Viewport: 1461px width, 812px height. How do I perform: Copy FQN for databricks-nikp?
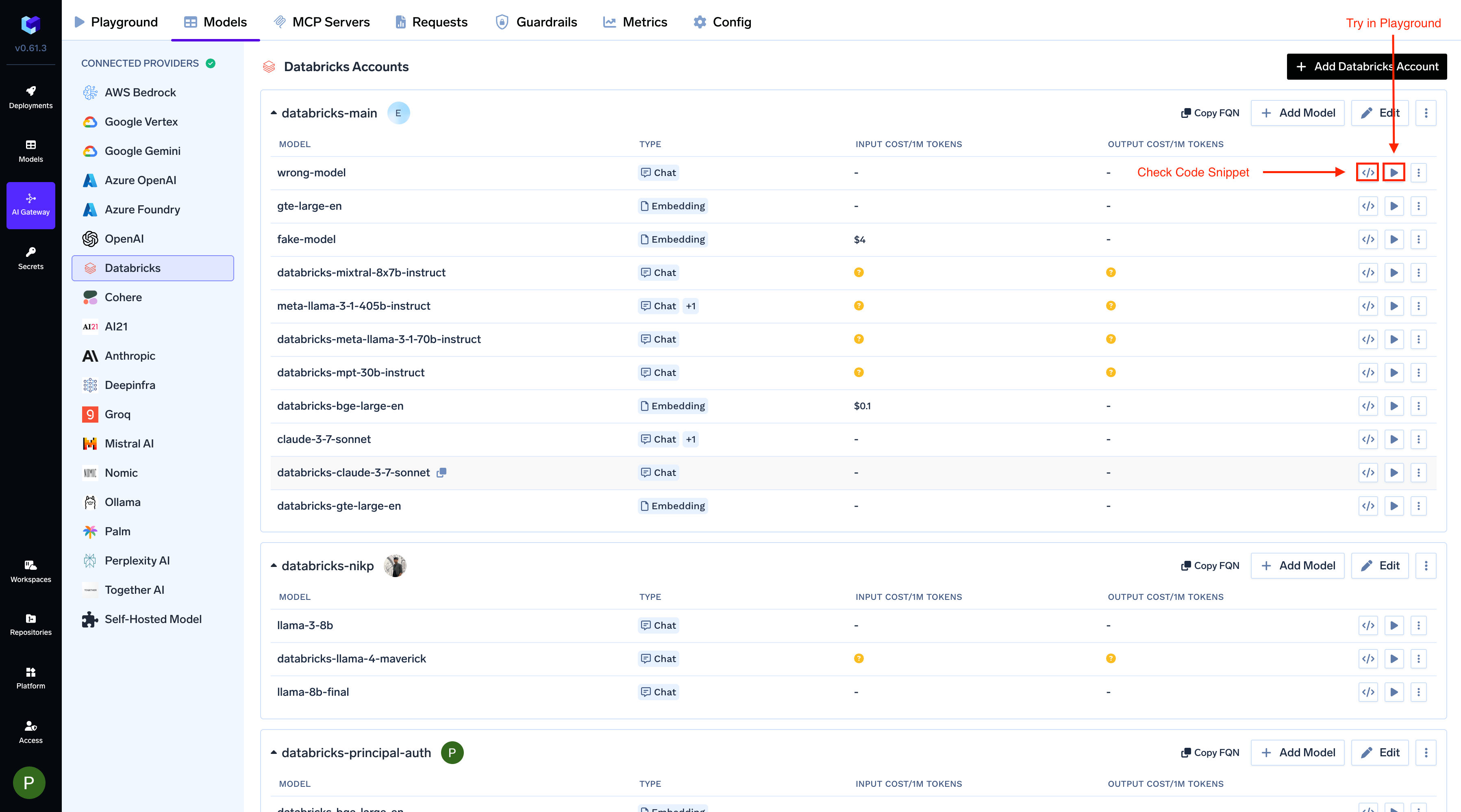pyautogui.click(x=1210, y=566)
